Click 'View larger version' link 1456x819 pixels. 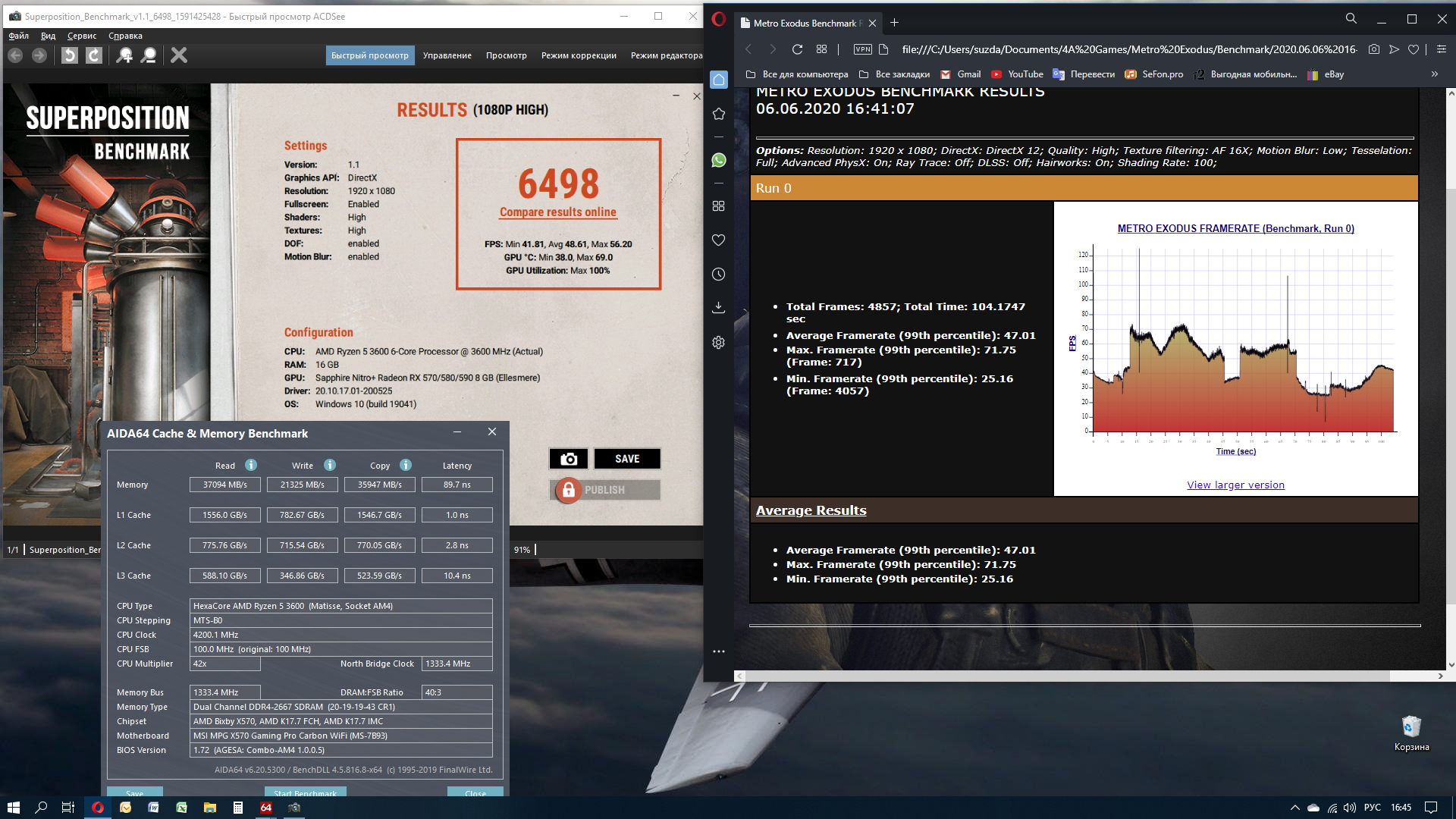1235,485
